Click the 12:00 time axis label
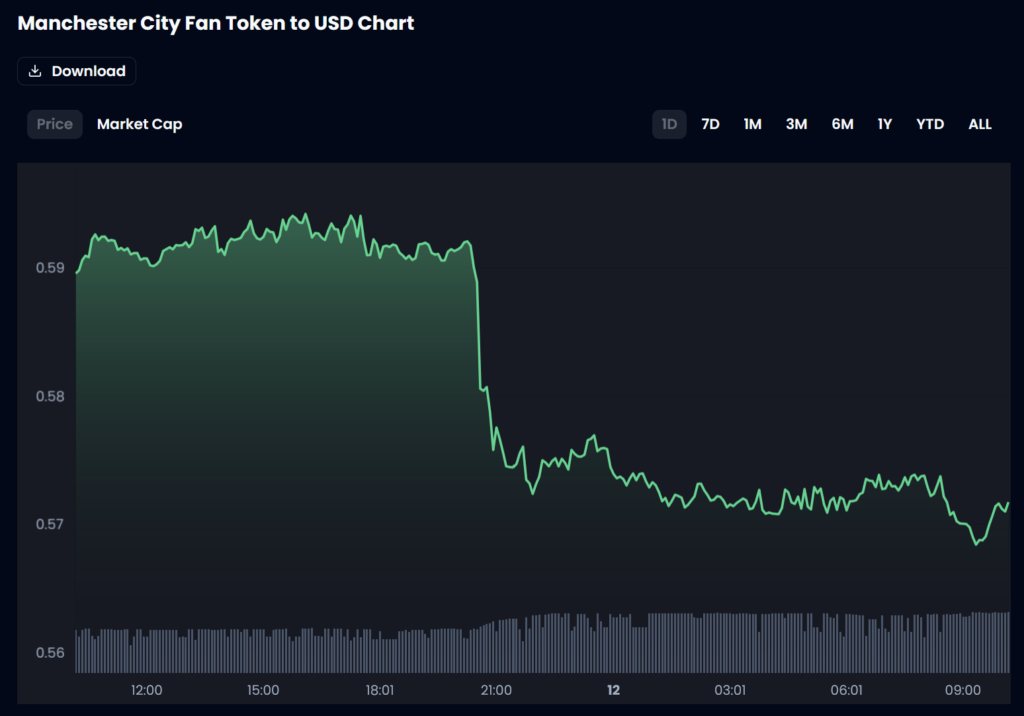Screen dimensions: 1024x716 (147, 690)
